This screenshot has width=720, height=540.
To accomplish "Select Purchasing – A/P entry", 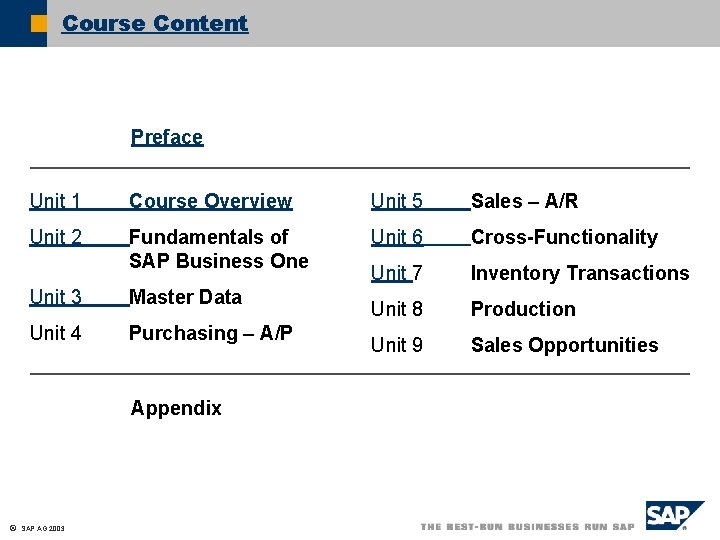I will (211, 333).
